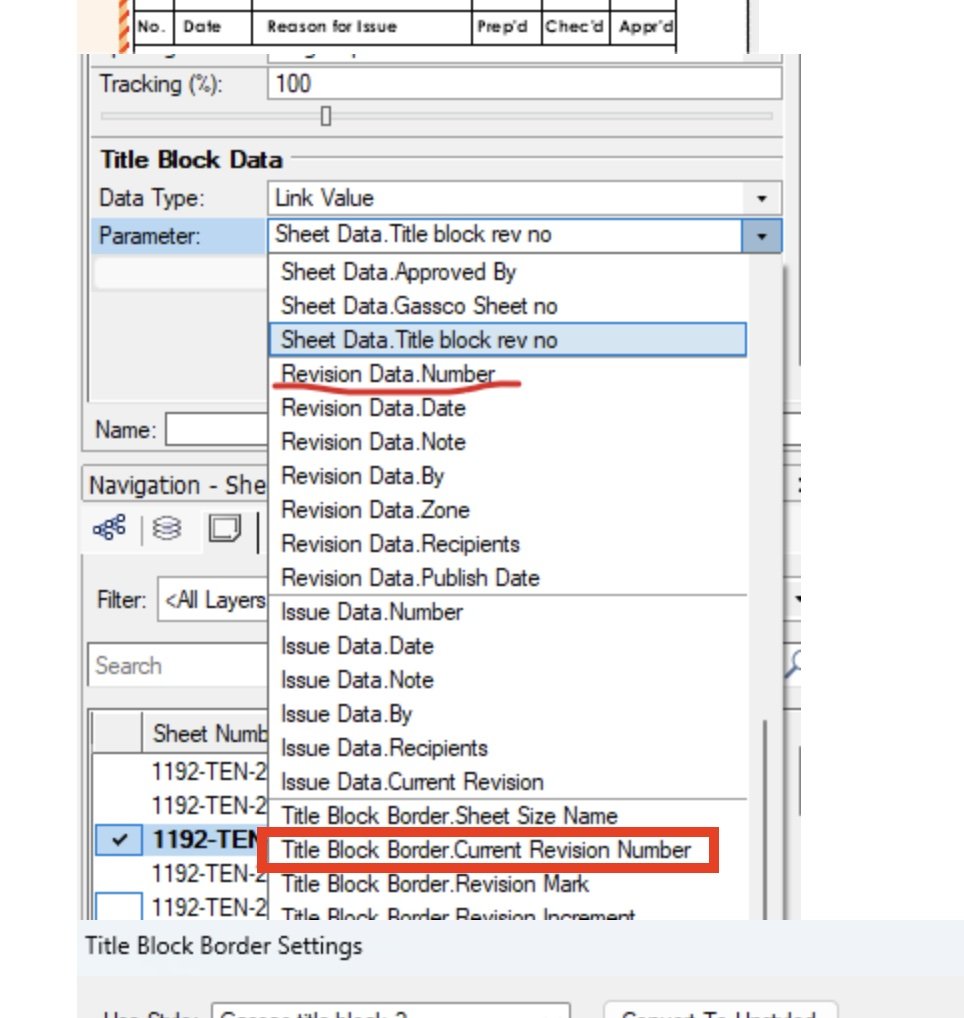Select Title Block Border.Sheet Size Name
Image resolution: width=964 pixels, height=1018 pixels.
pos(449,816)
